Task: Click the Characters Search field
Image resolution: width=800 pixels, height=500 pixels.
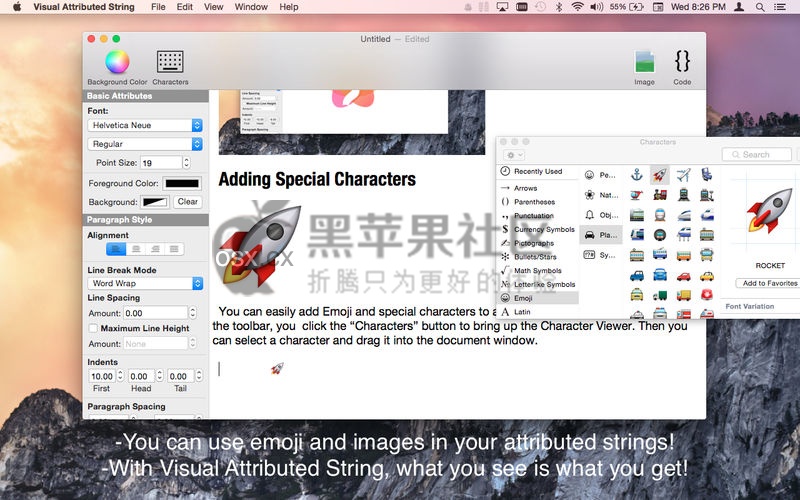Action: [757, 155]
